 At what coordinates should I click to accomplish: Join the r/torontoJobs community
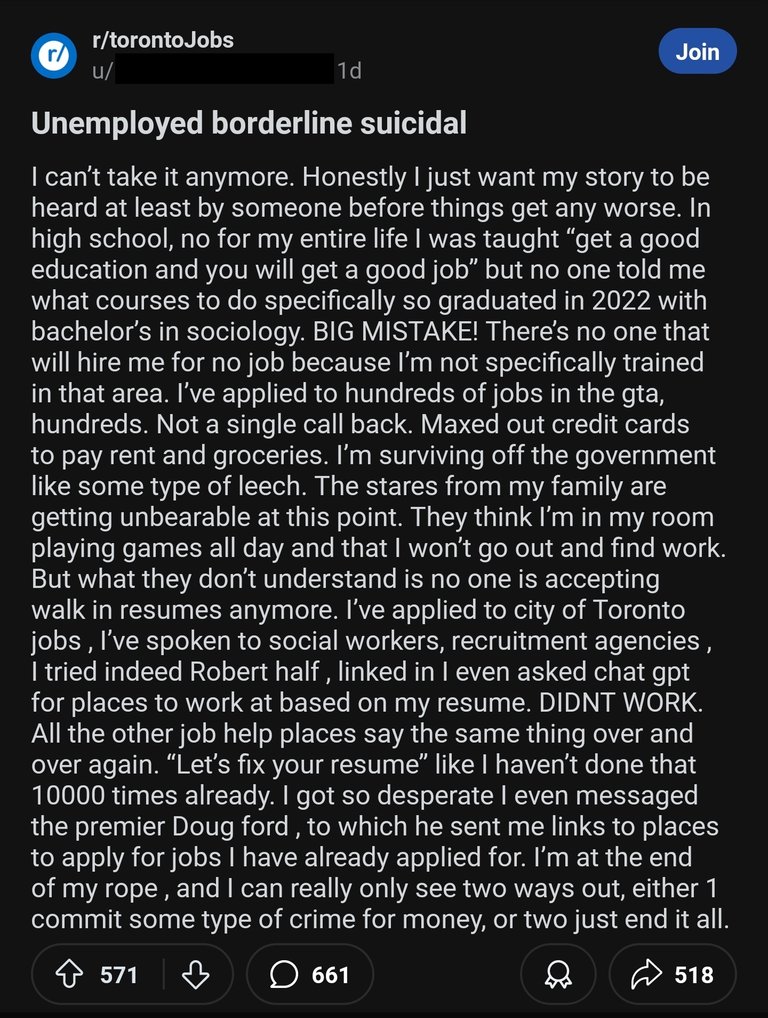click(x=697, y=51)
